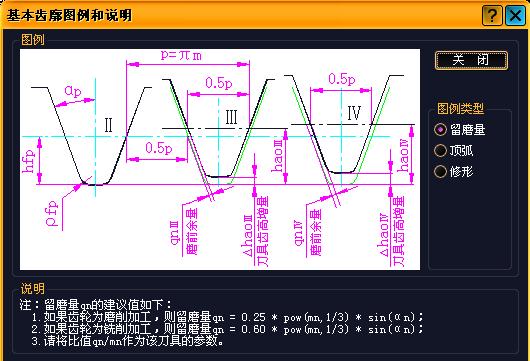Click the Roman numeral III profile label
Image resolution: width=530 pixels, height=361 pixels.
(232, 117)
